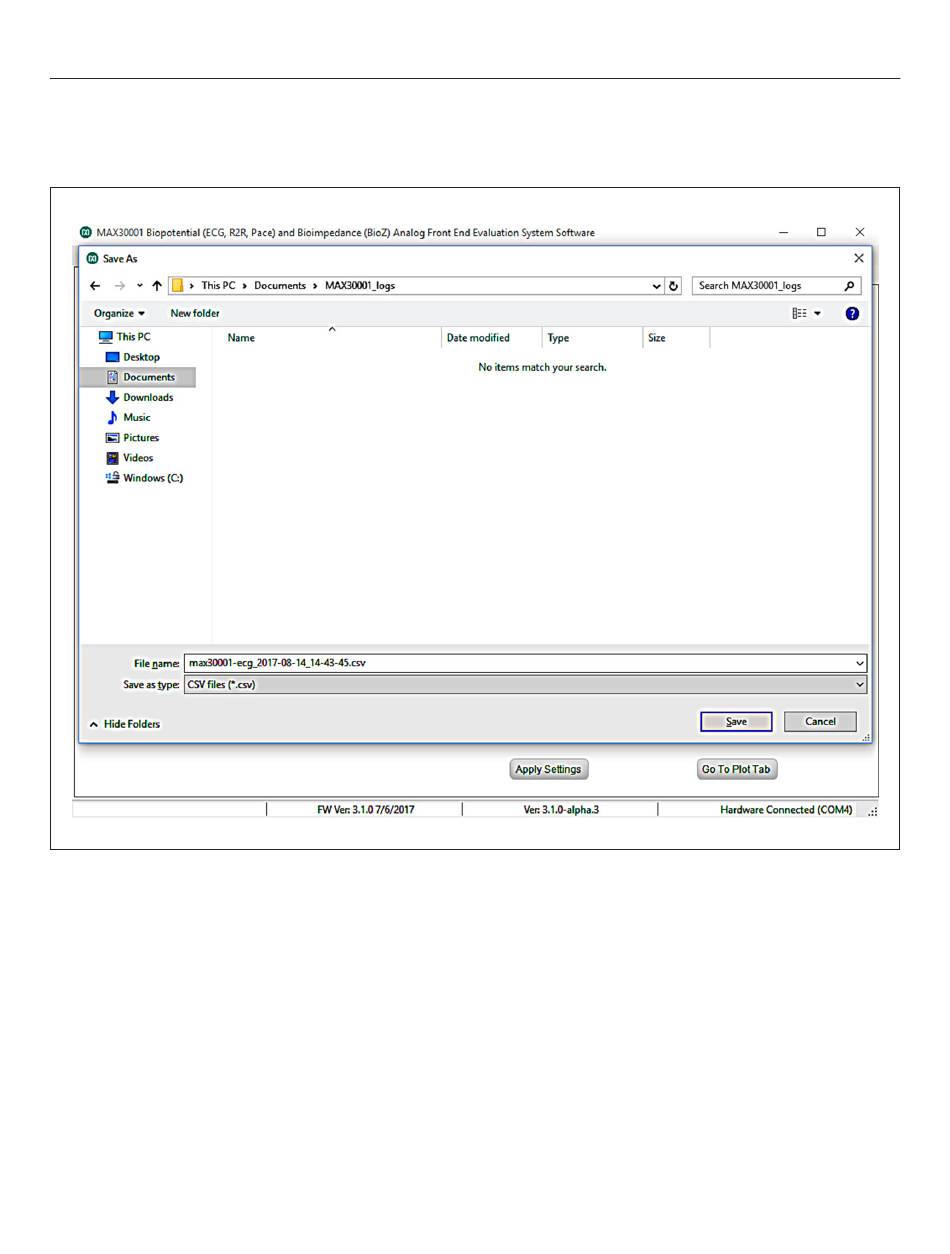Open the Help question mark icon

[x=852, y=313]
